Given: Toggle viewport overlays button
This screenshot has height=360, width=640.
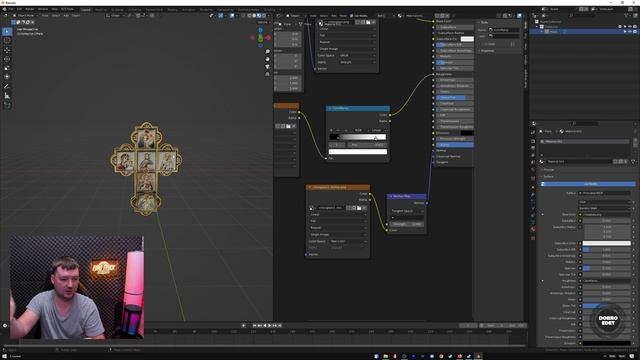Looking at the screenshot, I should point(233,16).
